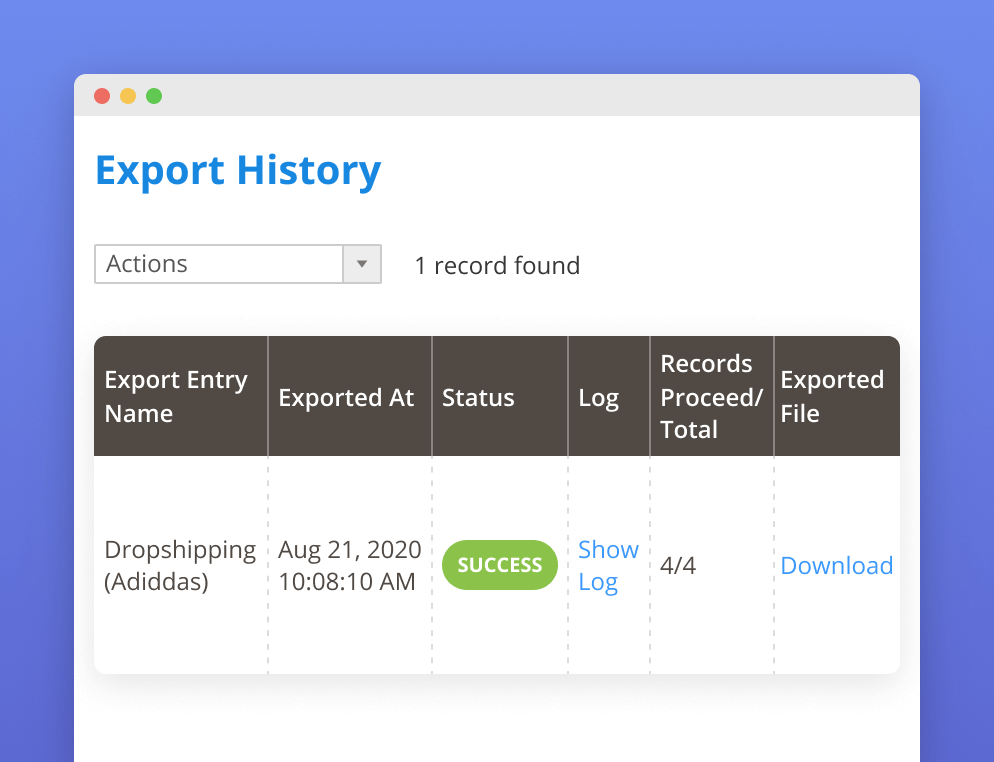
Task: Click the '1 record found' text
Action: tap(497, 265)
